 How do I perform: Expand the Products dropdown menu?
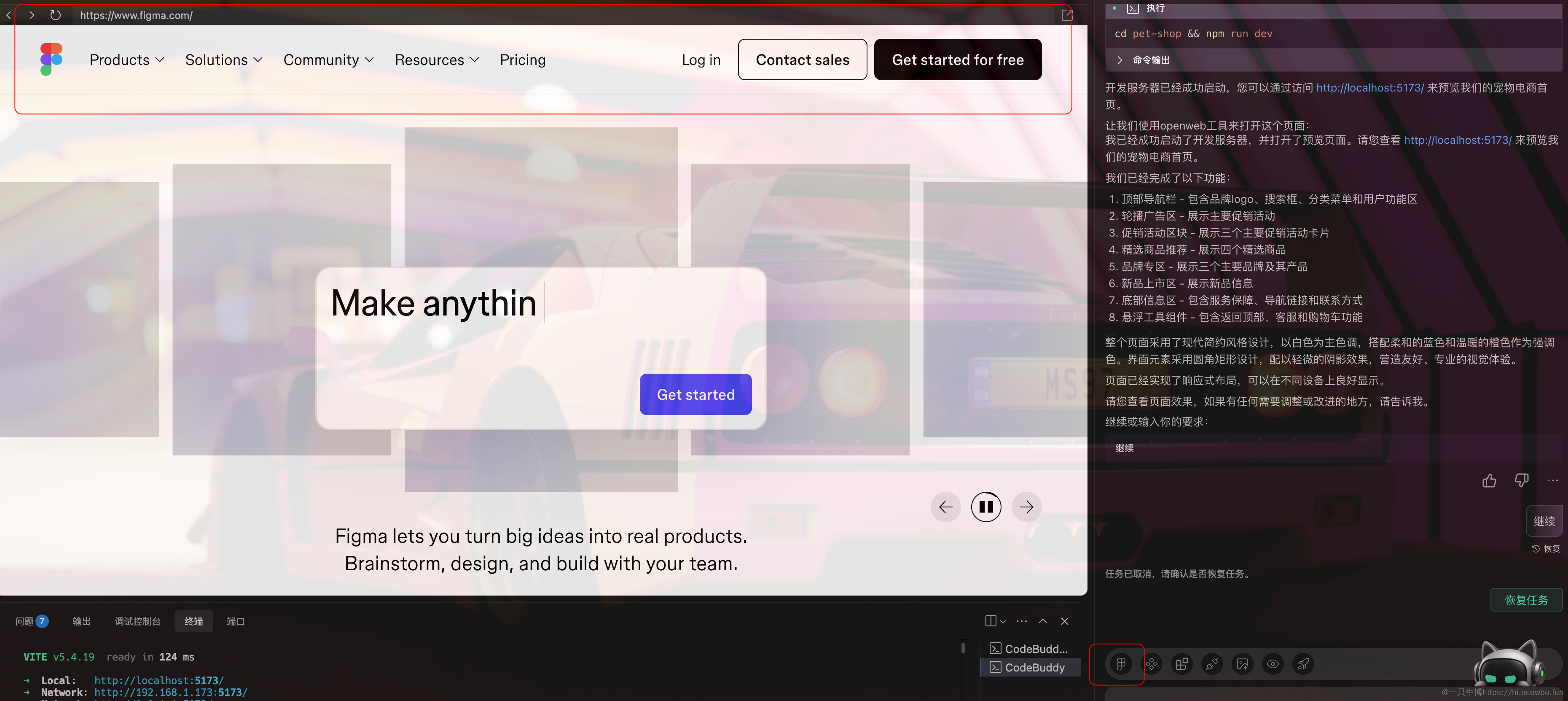tap(126, 60)
